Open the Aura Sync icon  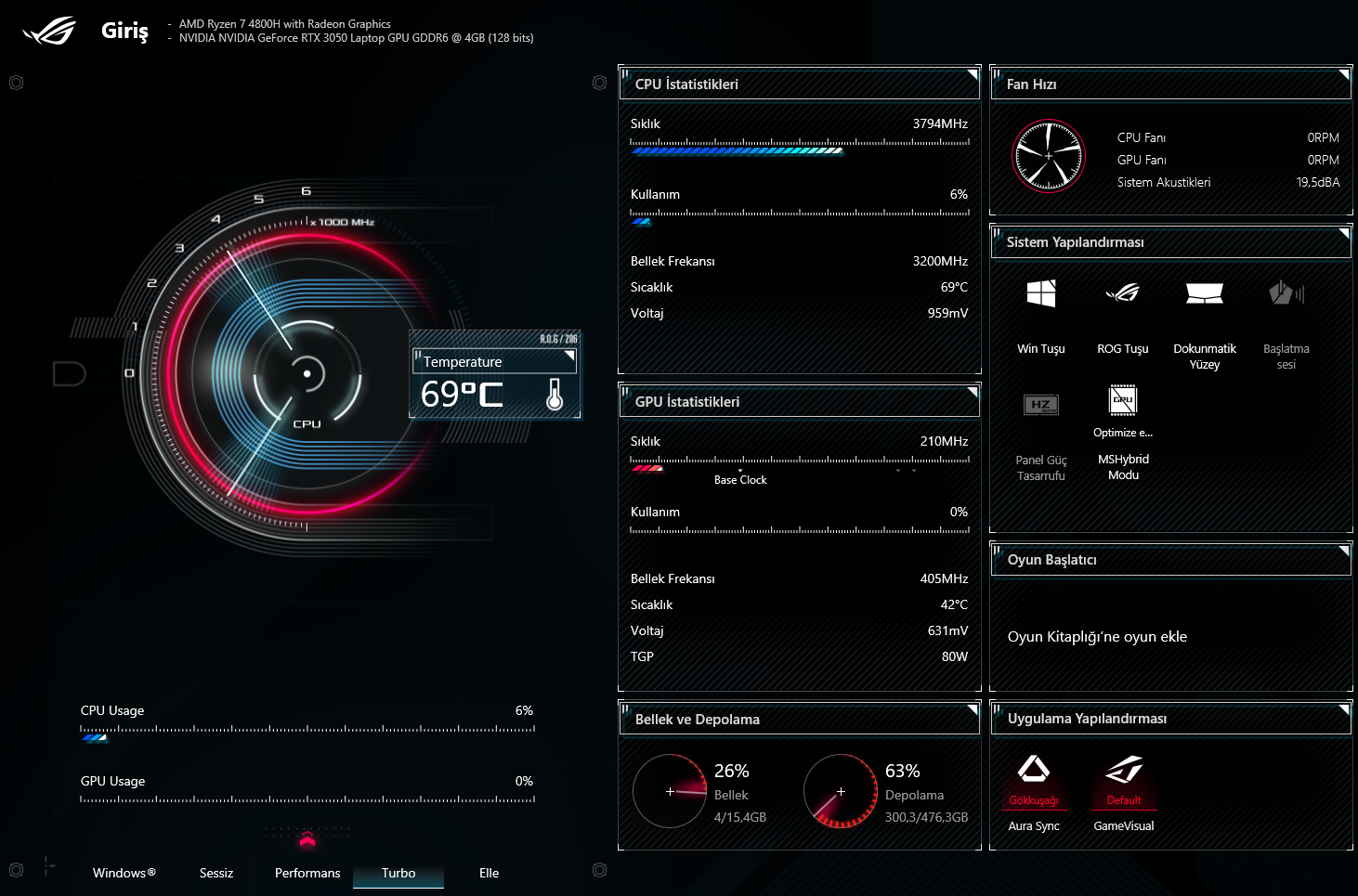[1034, 769]
